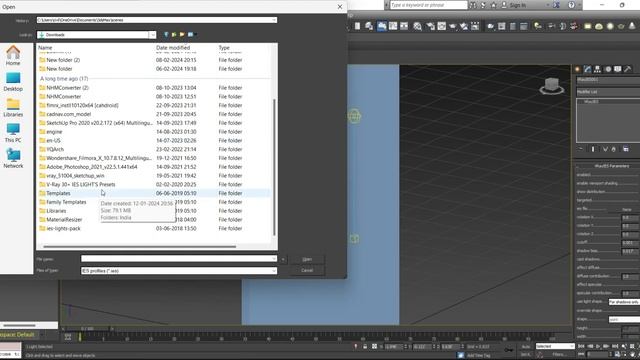Expand the History path dropdown

pos(274,20)
